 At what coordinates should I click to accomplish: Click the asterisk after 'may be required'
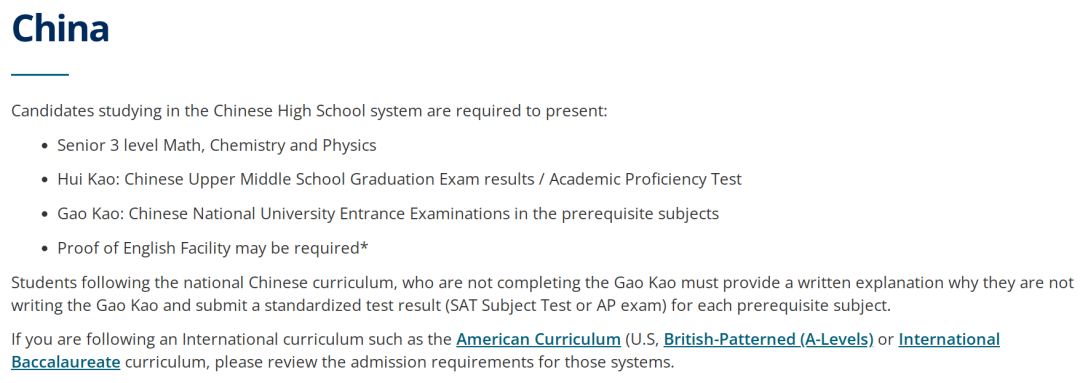[364, 247]
